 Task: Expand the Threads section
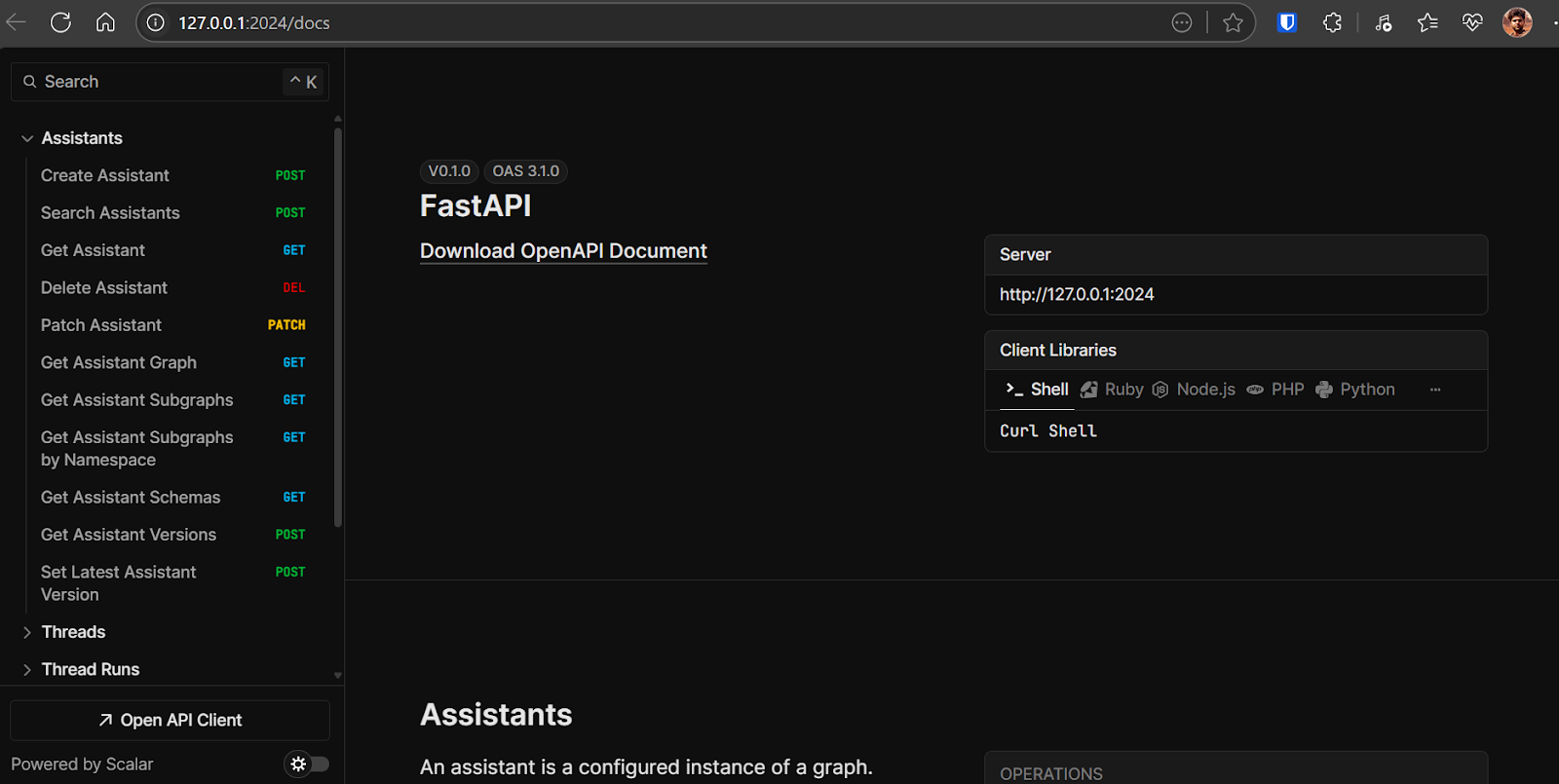[73, 632]
